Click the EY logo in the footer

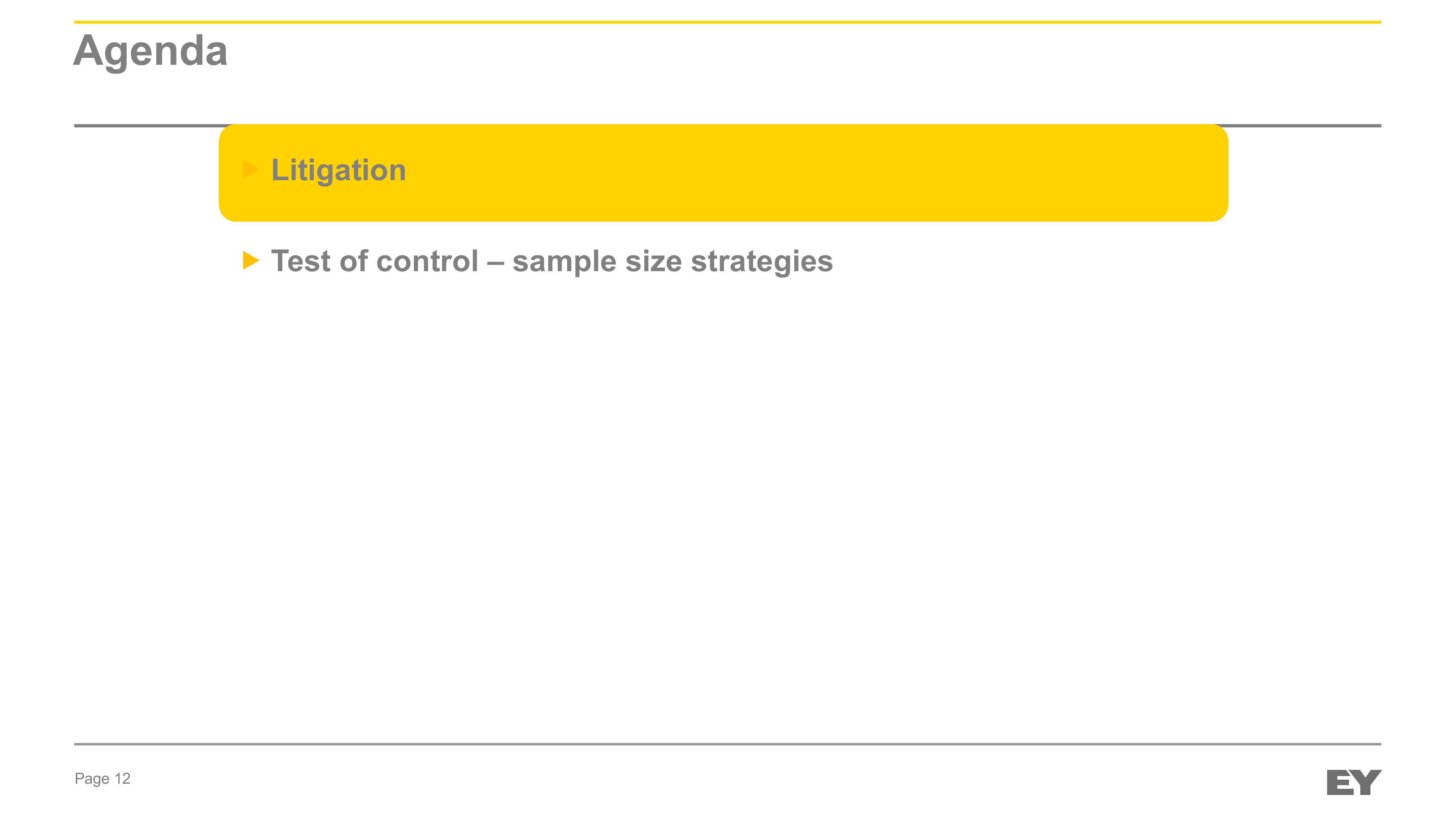point(1353,782)
